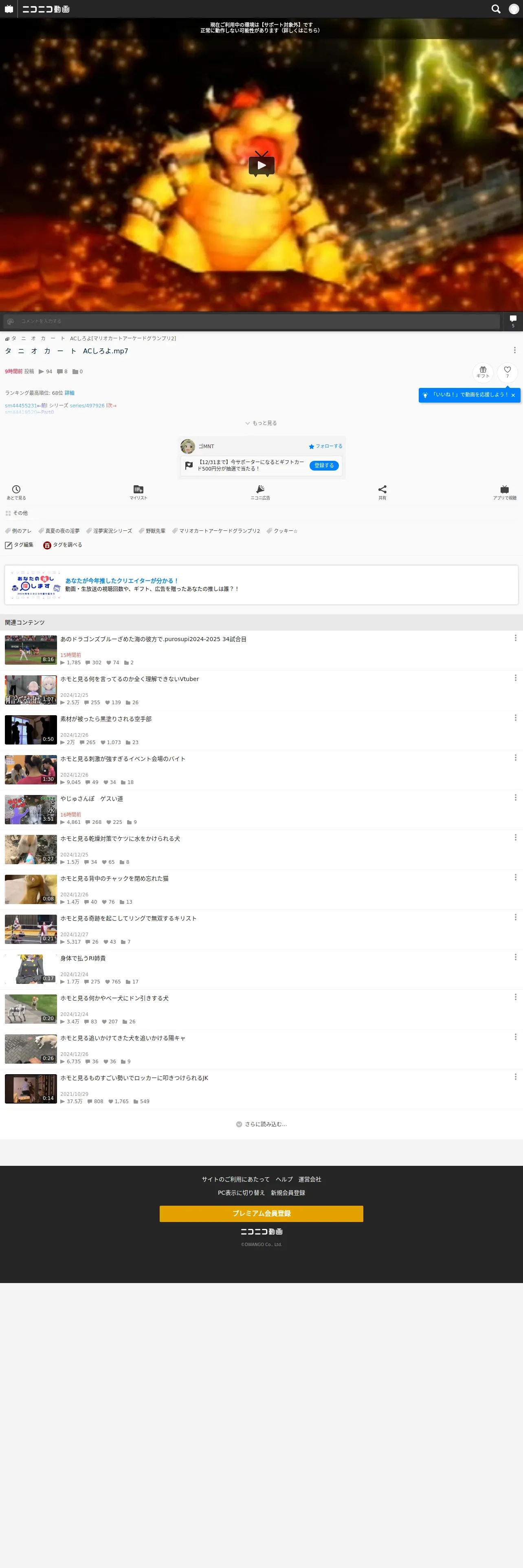Open サイトのご利用にあたって footer link
523x1568 pixels.
click(x=235, y=1179)
